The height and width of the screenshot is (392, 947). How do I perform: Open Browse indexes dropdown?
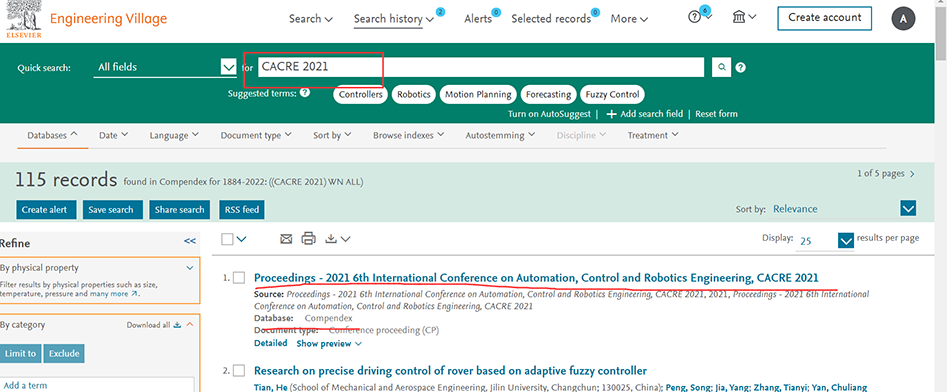(408, 135)
